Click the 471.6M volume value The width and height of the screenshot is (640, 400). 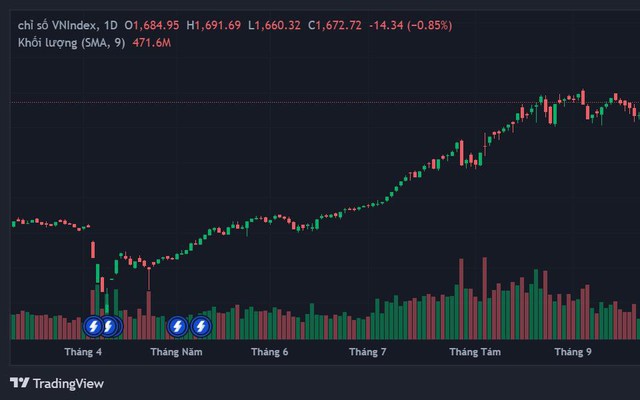tap(152, 42)
